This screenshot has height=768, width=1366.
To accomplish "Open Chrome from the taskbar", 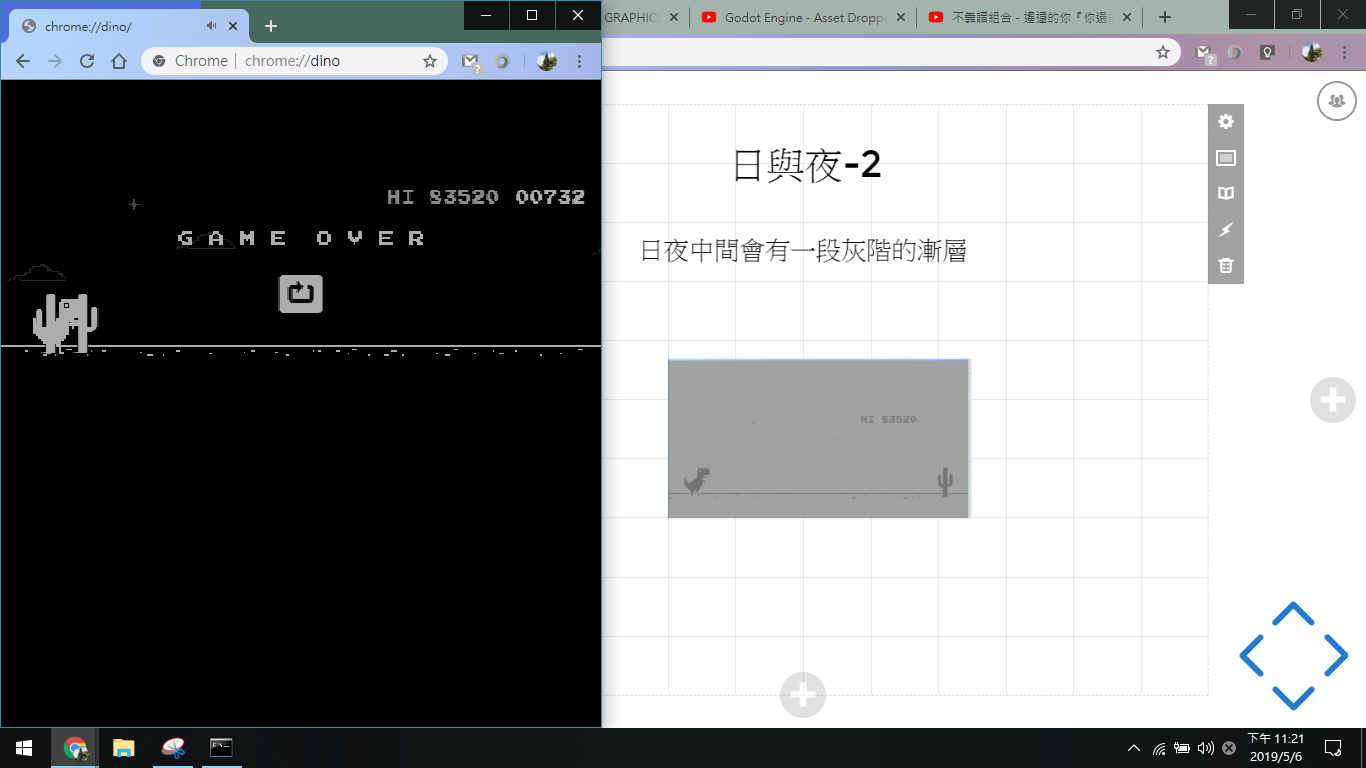I will [75, 747].
